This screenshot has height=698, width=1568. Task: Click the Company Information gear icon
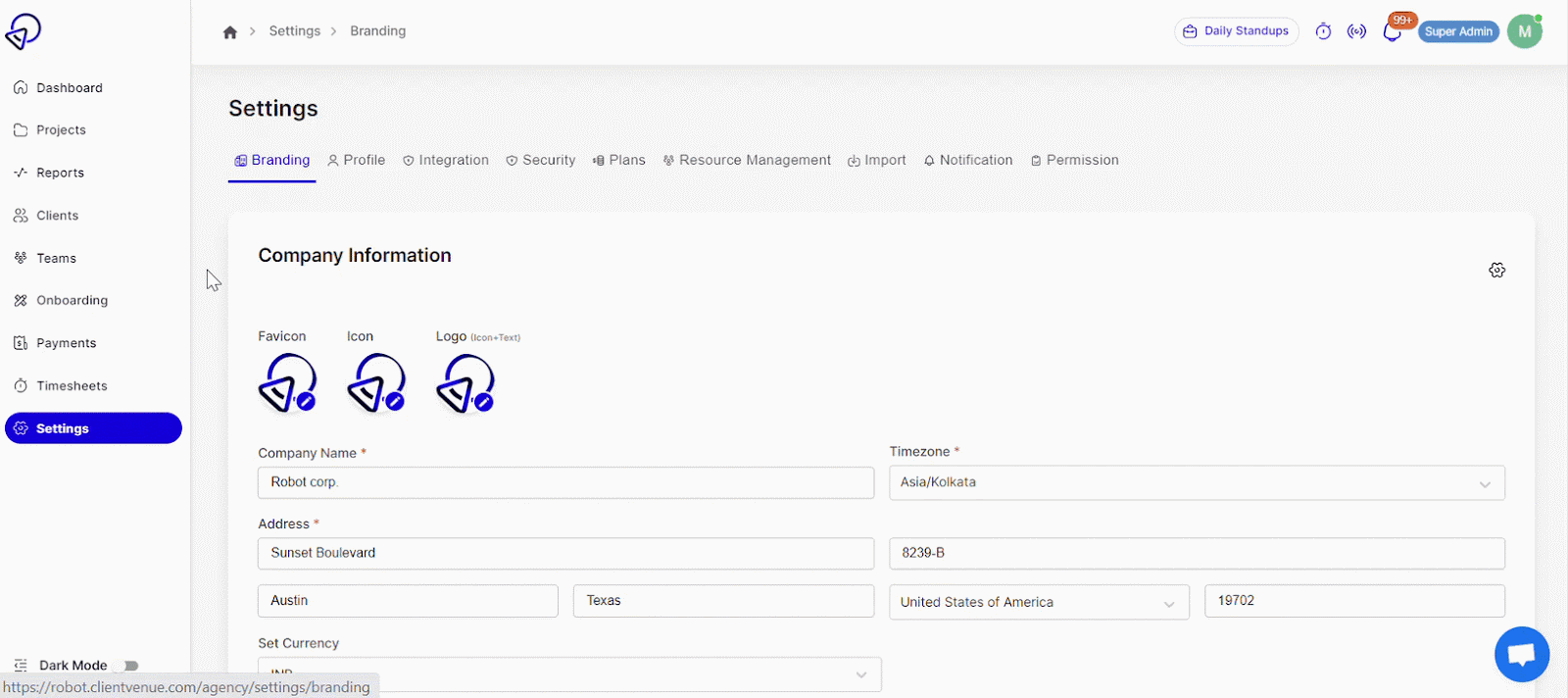[1496, 270]
